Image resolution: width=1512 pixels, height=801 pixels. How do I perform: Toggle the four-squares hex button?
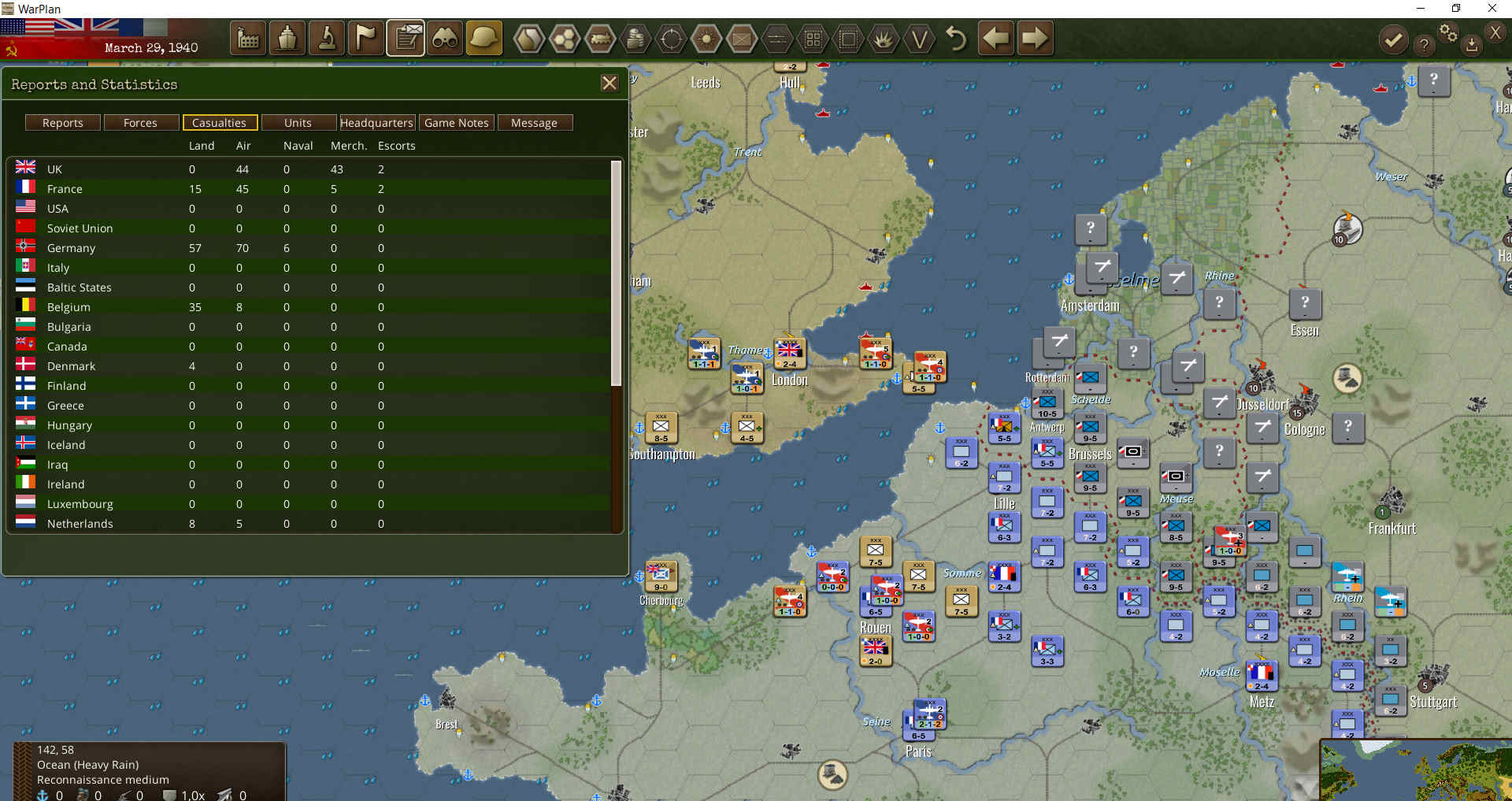coord(813,39)
